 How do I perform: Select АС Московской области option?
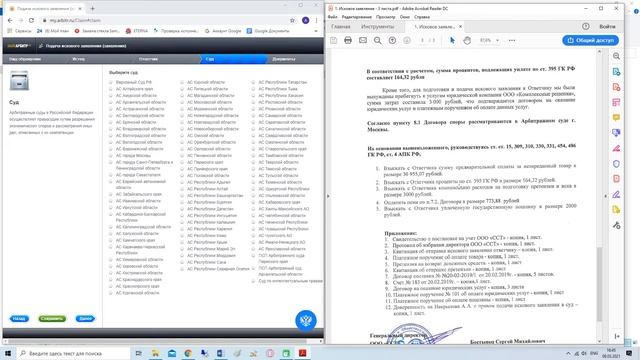coord(182,102)
